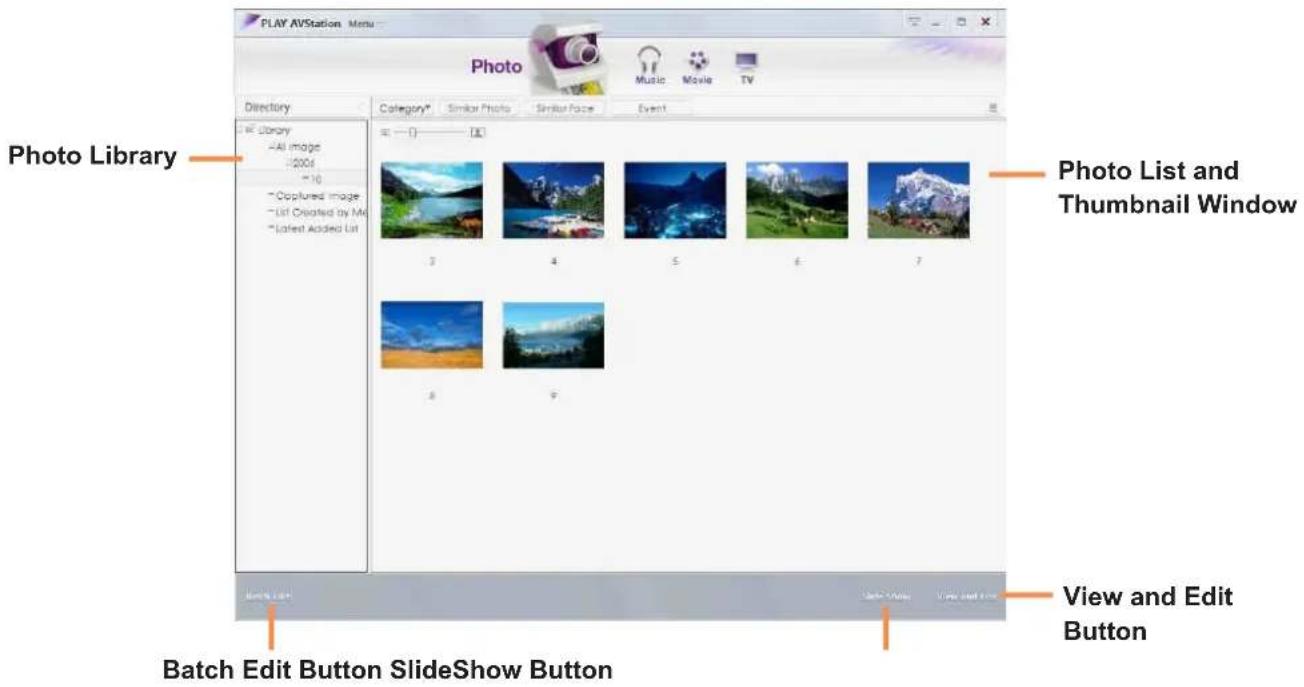The image size is (1304, 687).
Task: Click the View and Edit button
Action: tap(967, 596)
